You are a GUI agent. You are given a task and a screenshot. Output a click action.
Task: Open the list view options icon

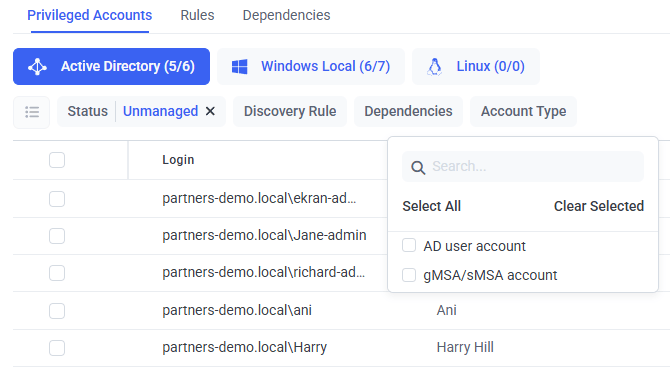pos(32,112)
